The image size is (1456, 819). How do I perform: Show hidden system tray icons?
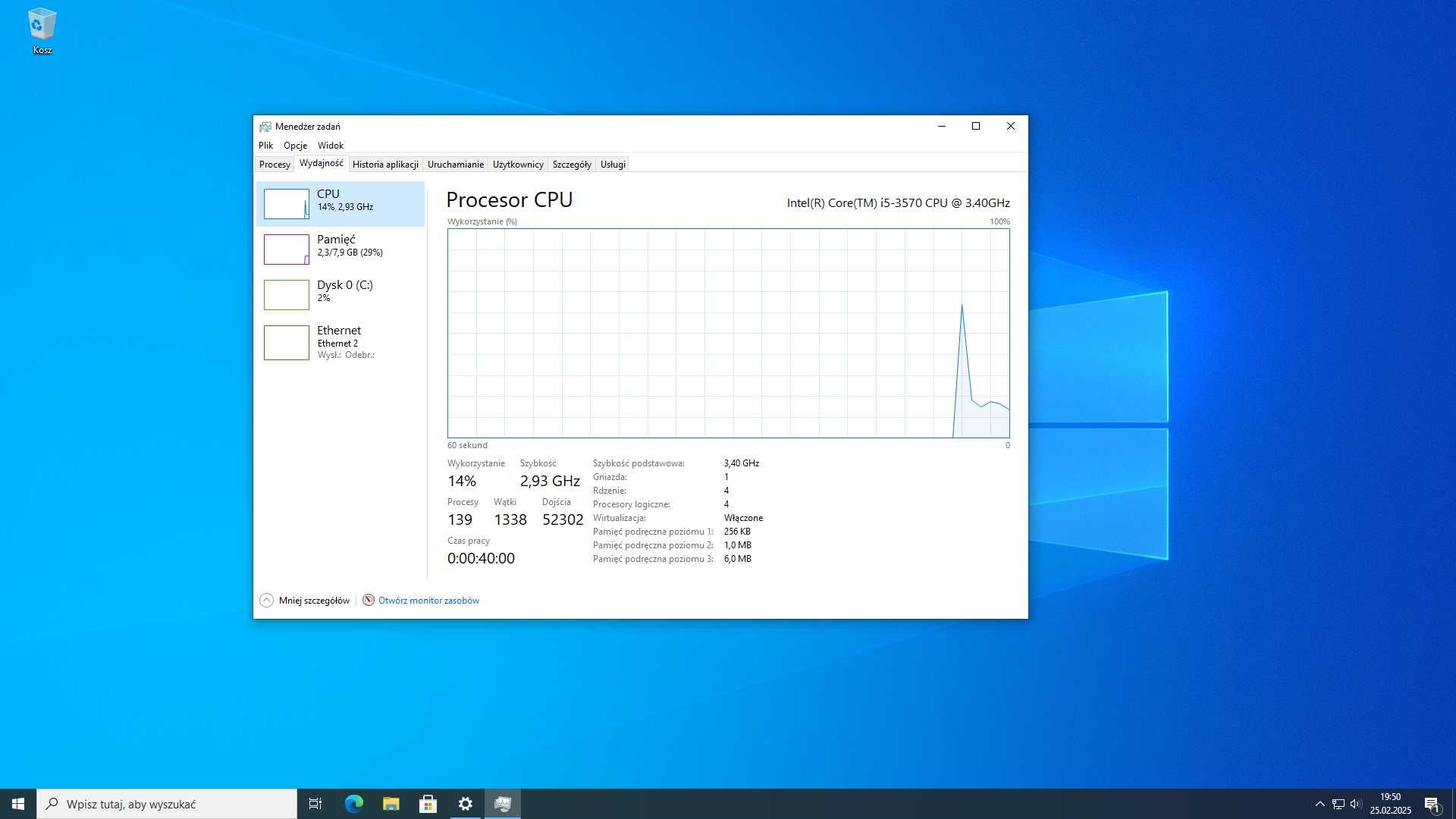(1319, 804)
